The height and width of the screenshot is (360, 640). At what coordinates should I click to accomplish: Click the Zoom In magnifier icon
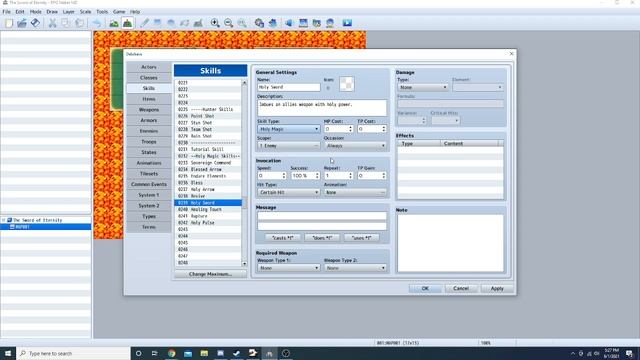[x=215, y=23]
